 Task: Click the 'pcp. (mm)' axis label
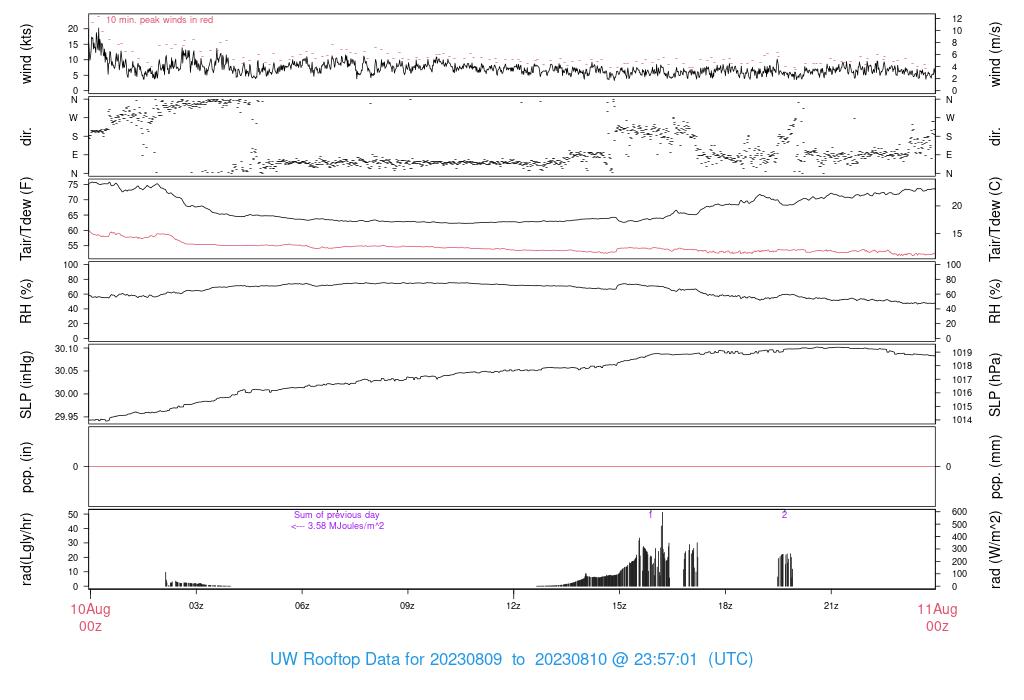[995, 467]
